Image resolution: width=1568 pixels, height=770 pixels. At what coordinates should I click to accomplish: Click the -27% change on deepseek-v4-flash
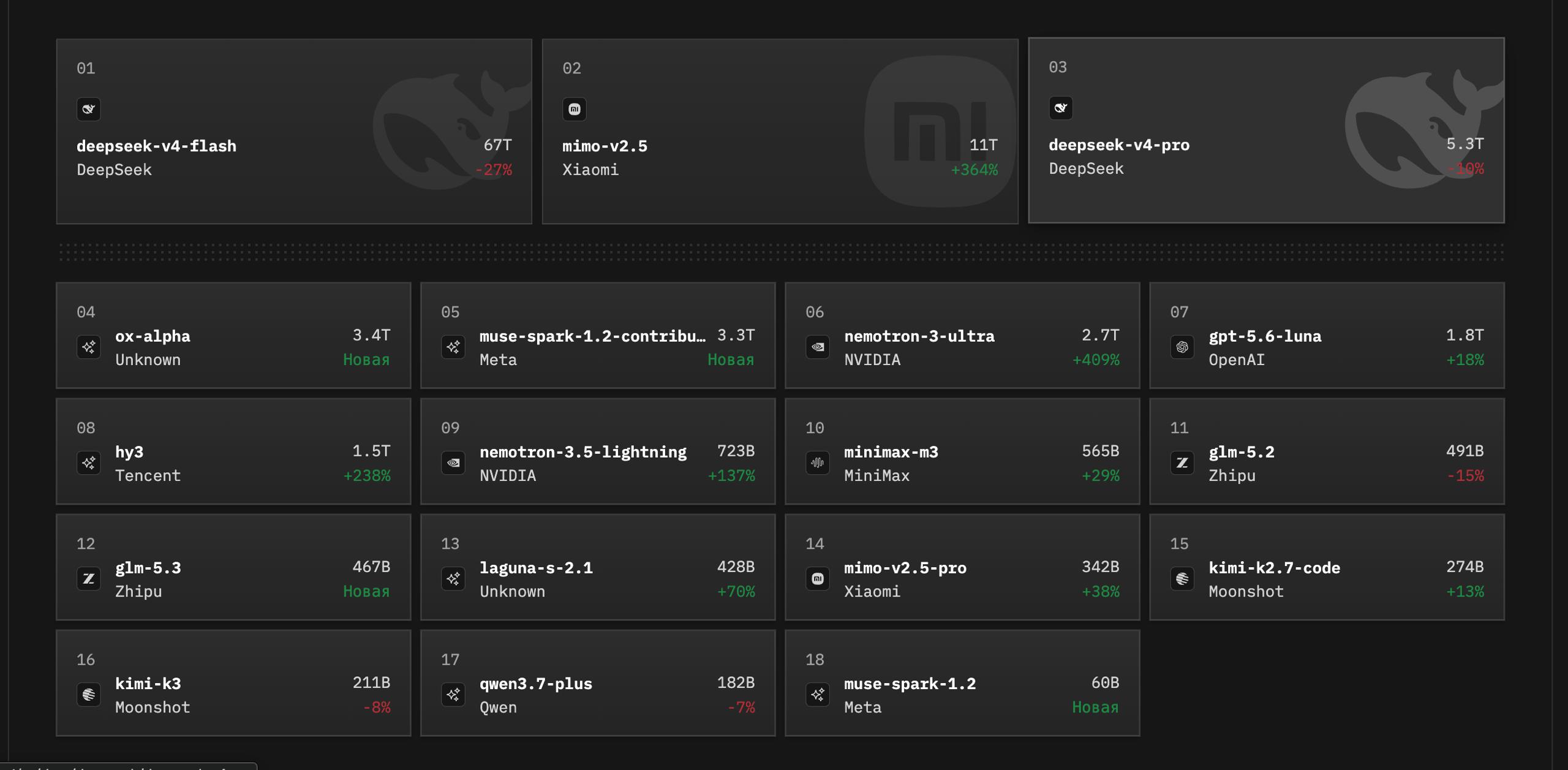[x=494, y=170]
